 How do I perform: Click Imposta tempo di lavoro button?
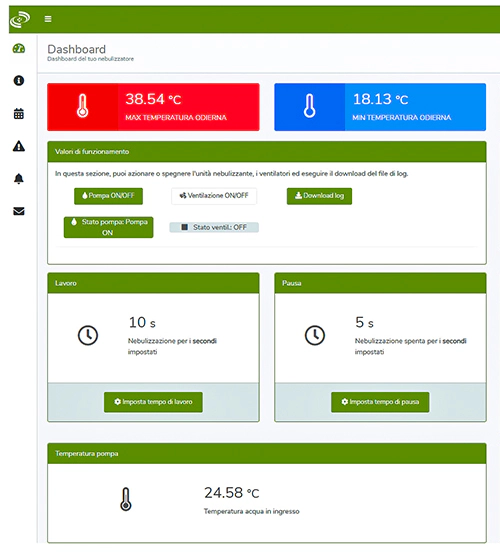tap(153, 402)
